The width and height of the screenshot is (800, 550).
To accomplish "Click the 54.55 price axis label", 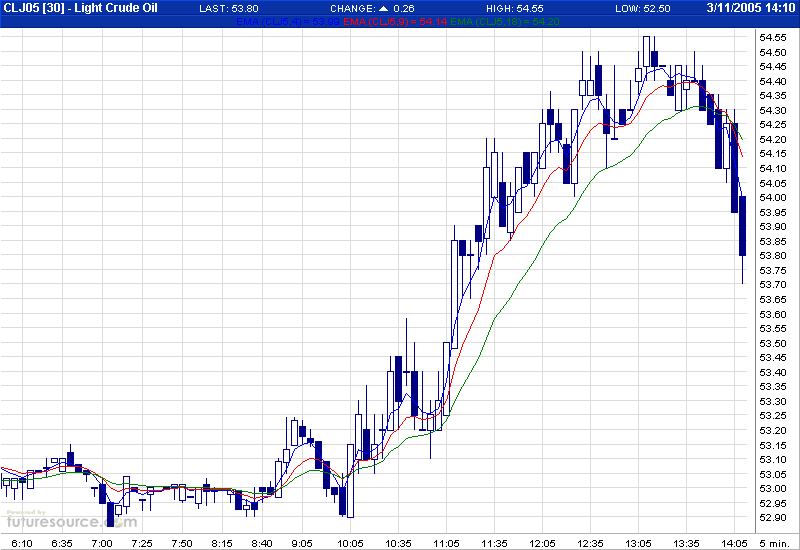I will 771,37.
